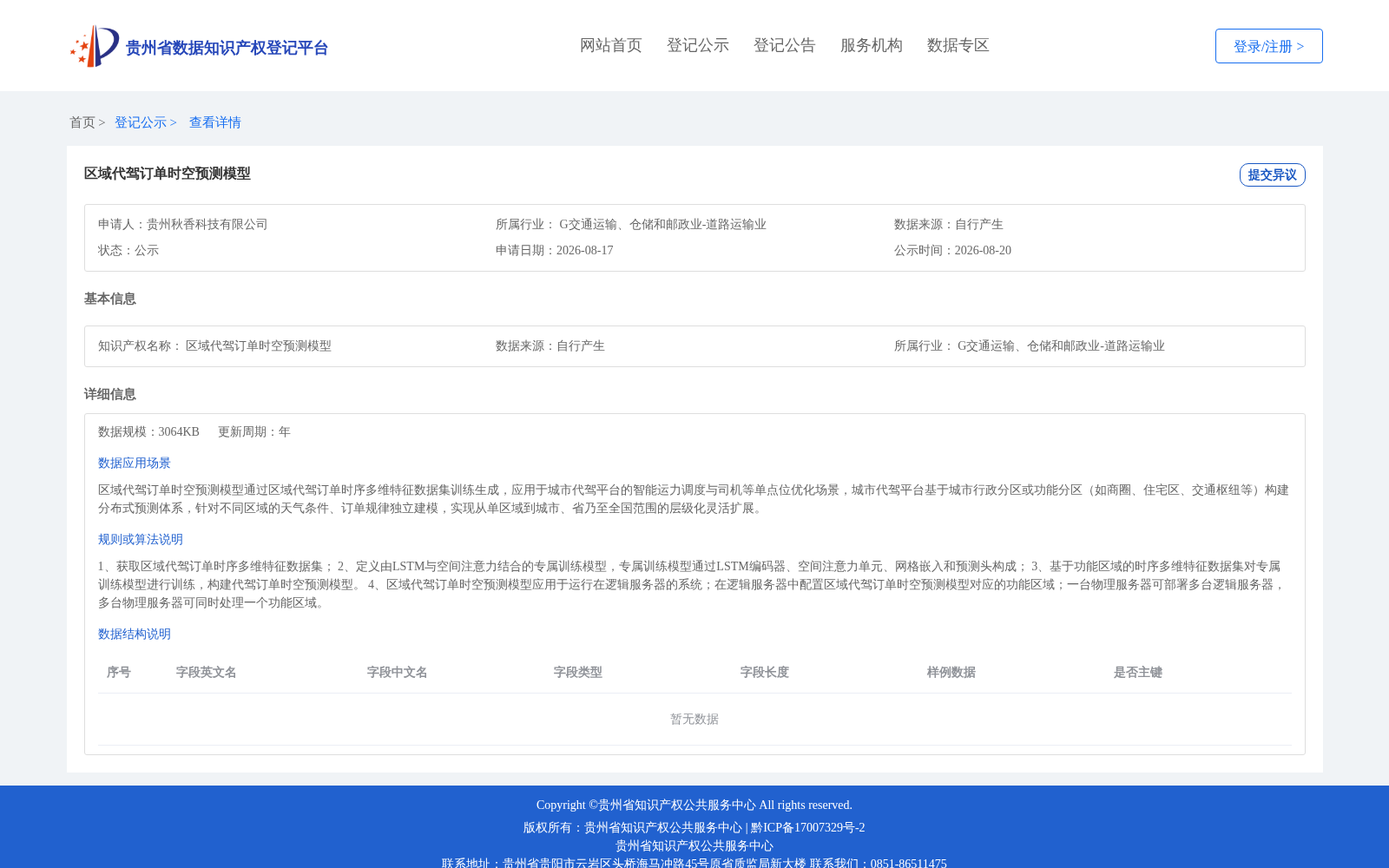Select the page title 区域代驾订单时空预测模型
The height and width of the screenshot is (868, 1389).
(x=168, y=174)
